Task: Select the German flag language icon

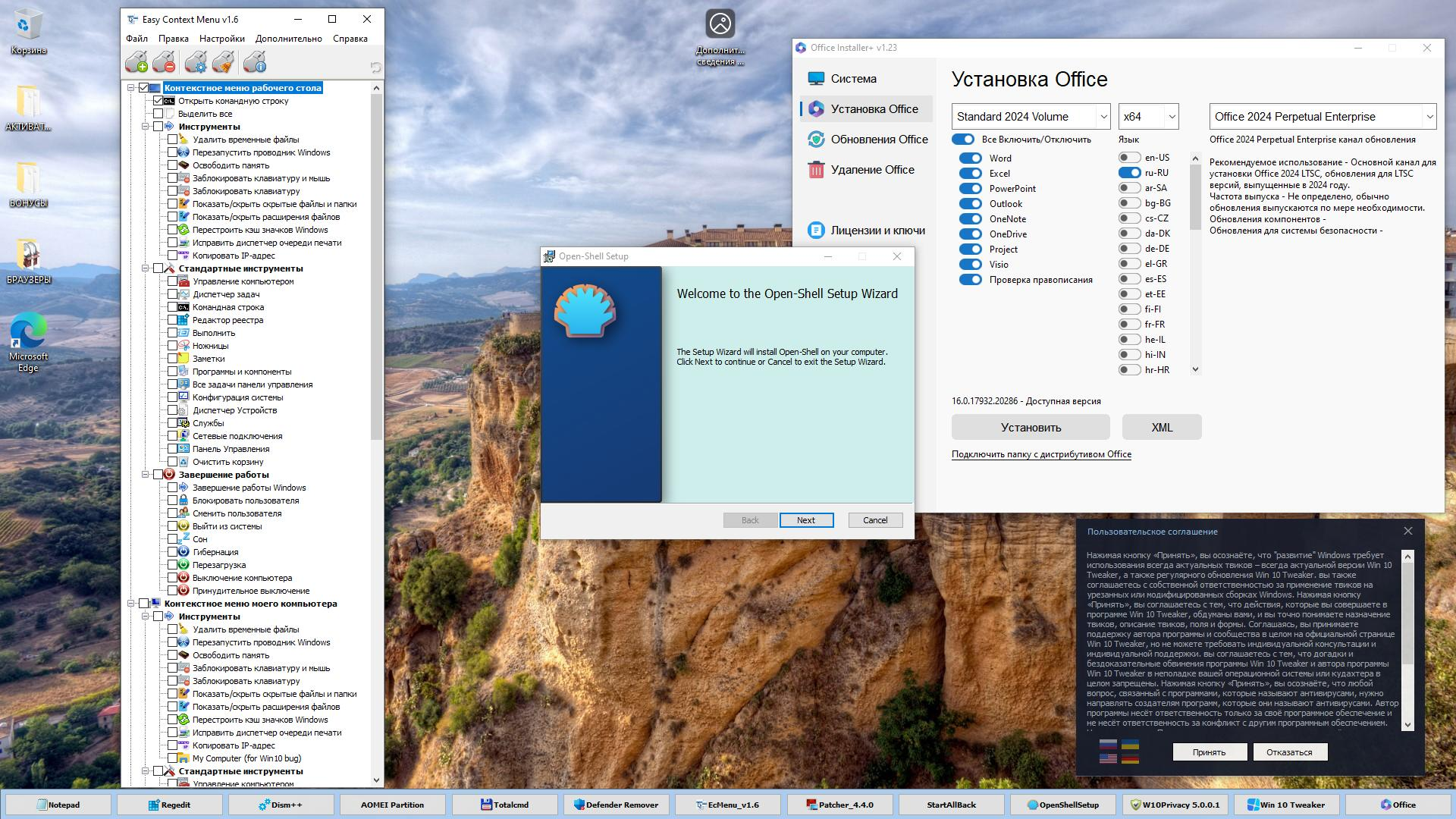Action: coord(1130,758)
